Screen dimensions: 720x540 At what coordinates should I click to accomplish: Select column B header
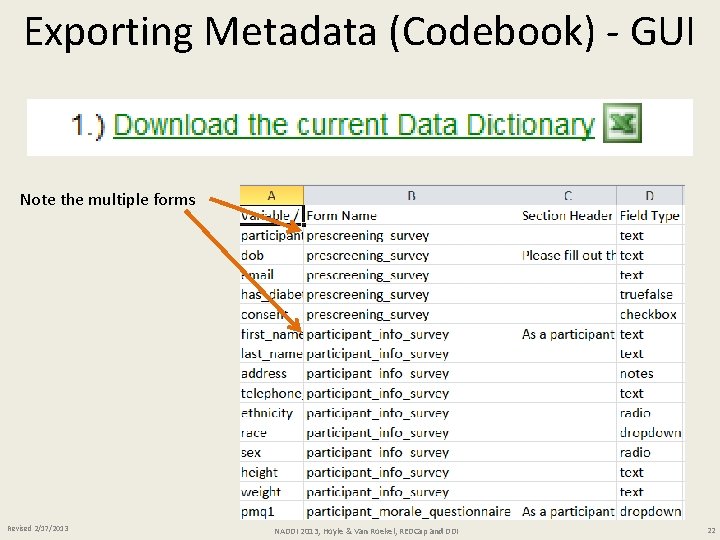pos(411,195)
